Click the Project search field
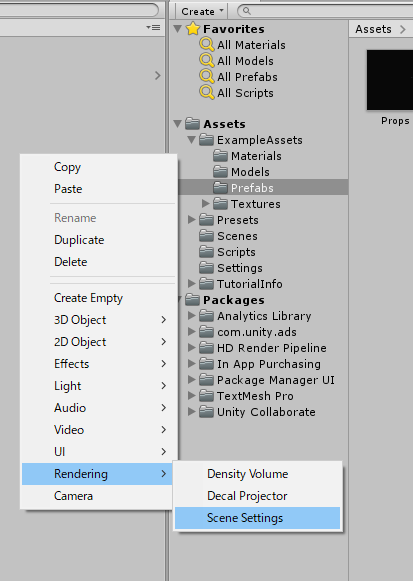413x581 pixels. (x=325, y=11)
